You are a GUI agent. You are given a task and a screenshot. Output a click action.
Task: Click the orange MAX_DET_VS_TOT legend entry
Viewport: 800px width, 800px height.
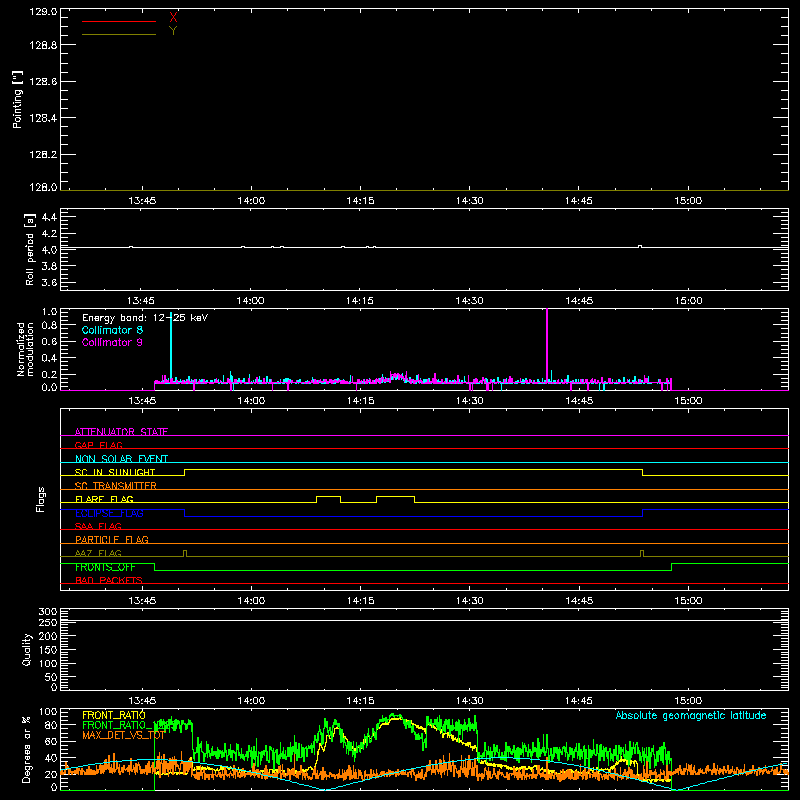[123, 735]
